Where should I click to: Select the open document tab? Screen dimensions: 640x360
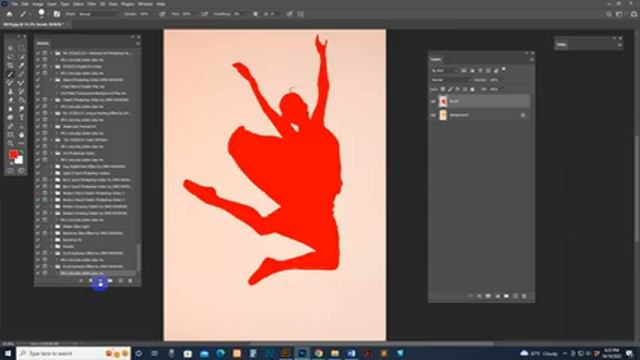pos(34,24)
